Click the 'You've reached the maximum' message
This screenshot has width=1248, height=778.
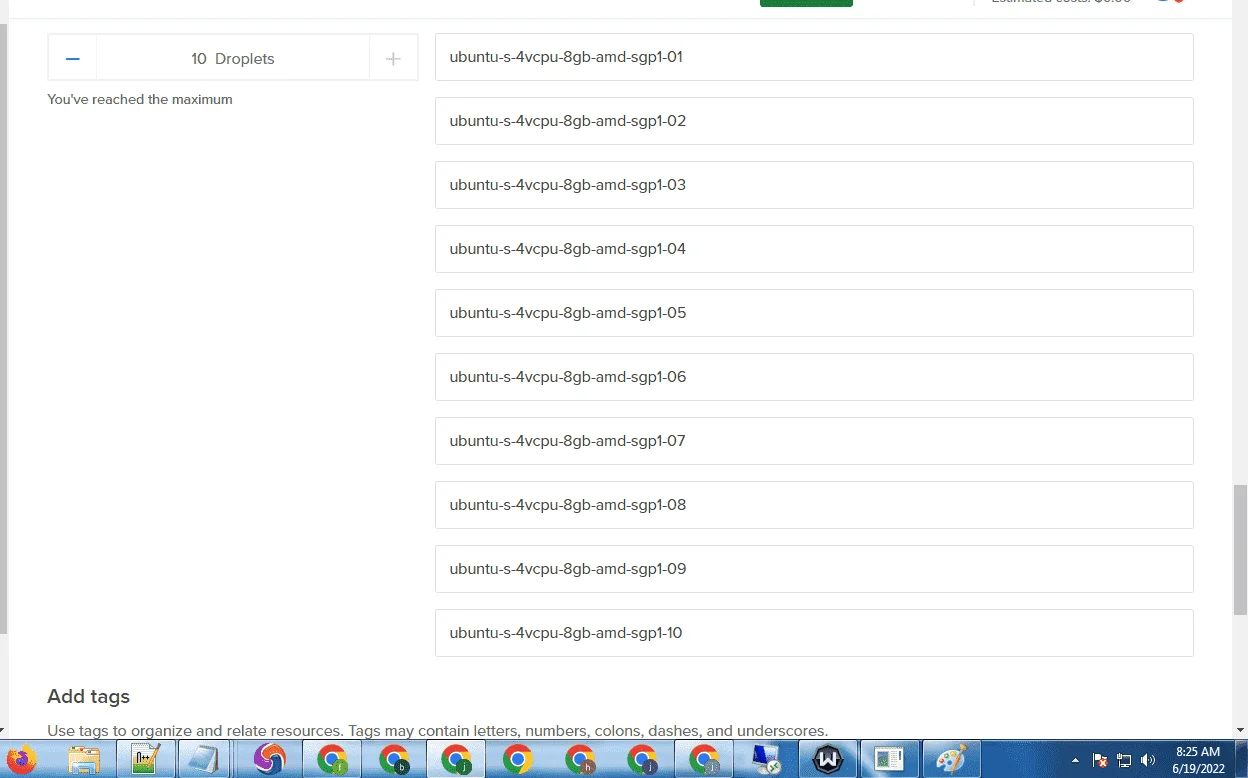tap(140, 100)
